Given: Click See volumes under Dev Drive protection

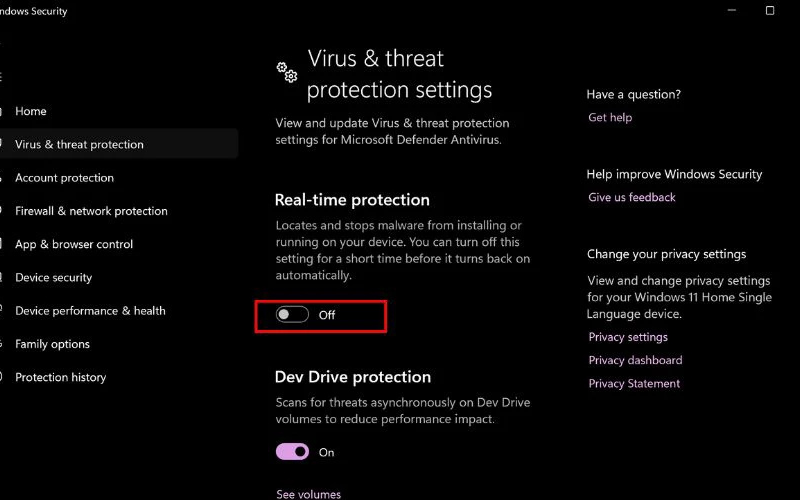Looking at the screenshot, I should coord(308,494).
